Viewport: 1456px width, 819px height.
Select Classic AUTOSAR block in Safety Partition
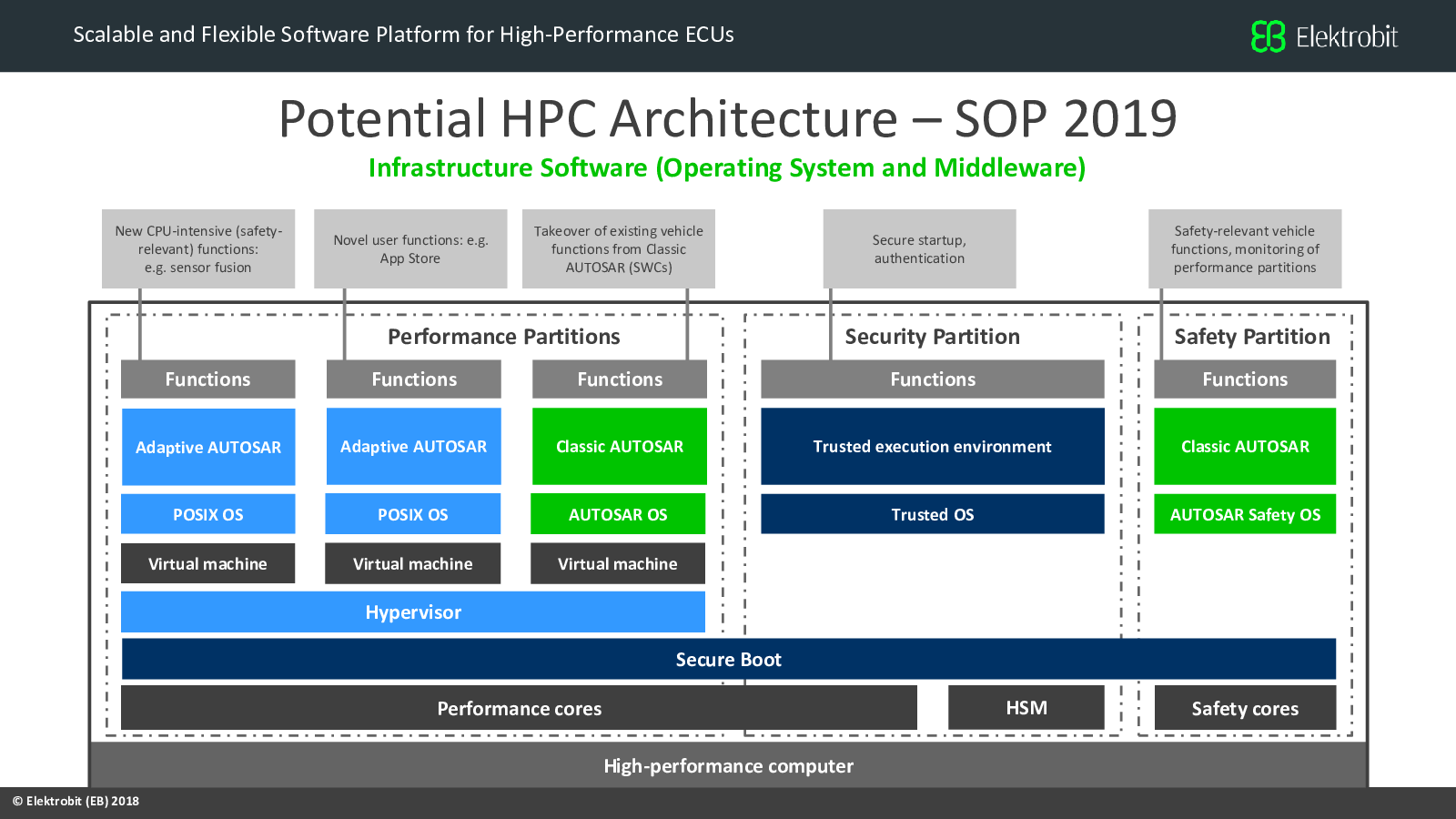pyautogui.click(x=1245, y=447)
